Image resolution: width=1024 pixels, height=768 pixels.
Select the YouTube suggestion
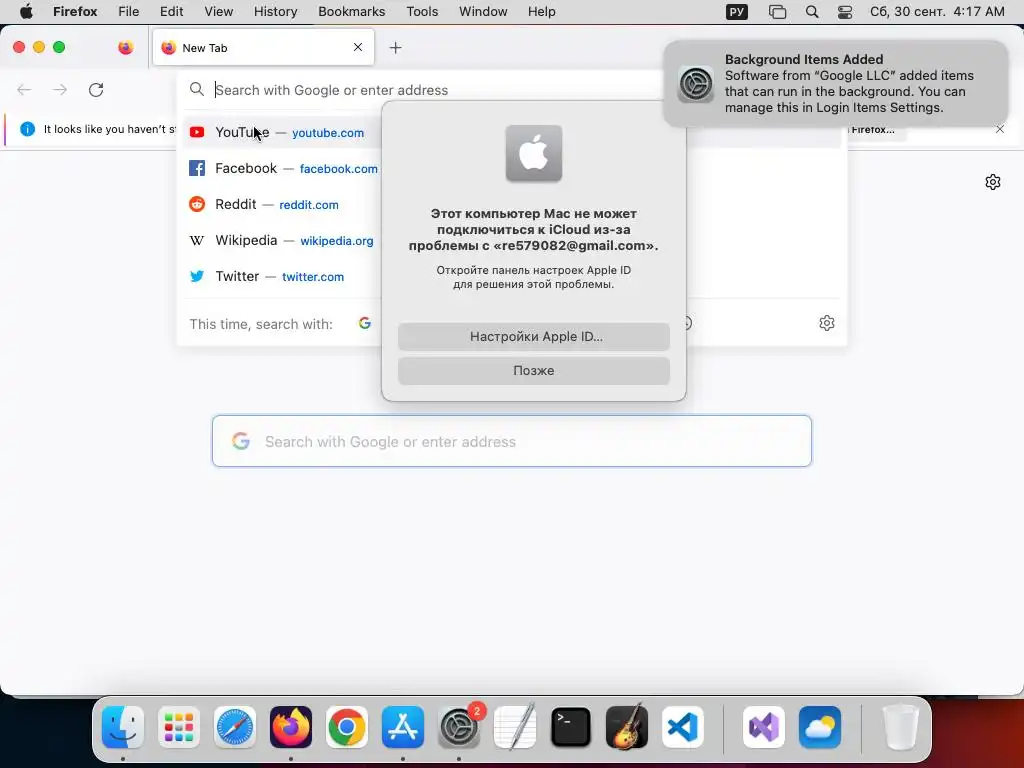(x=282, y=133)
